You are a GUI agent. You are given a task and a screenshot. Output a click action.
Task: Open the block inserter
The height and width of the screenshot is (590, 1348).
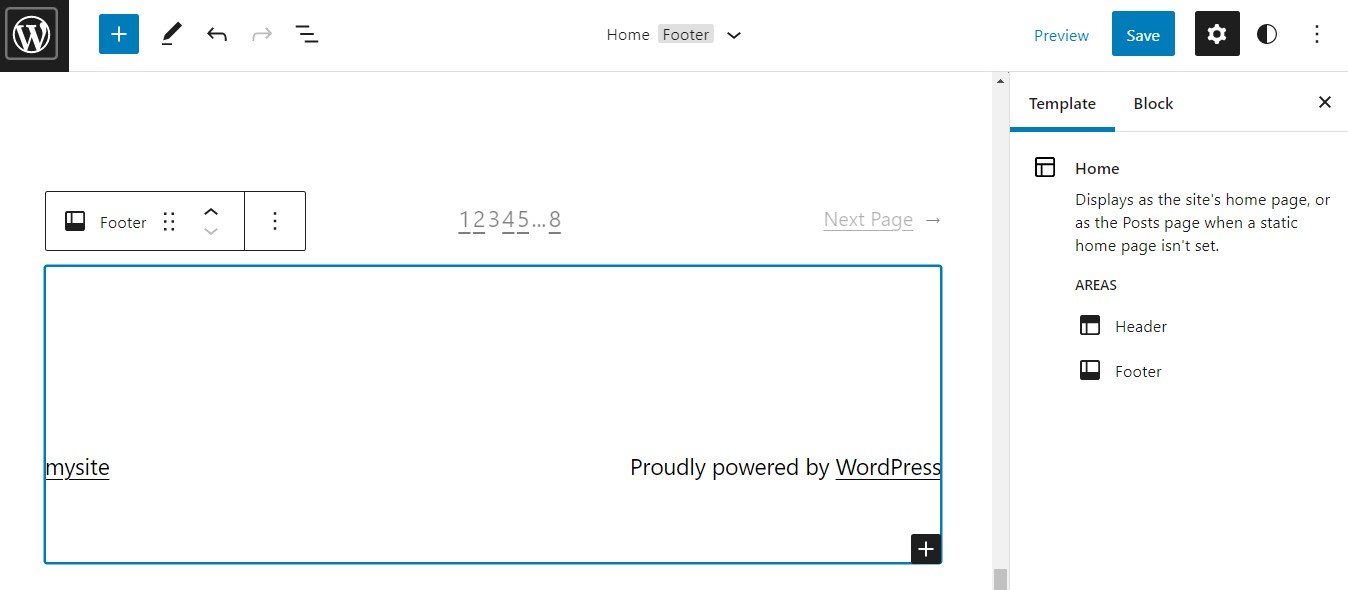119,34
